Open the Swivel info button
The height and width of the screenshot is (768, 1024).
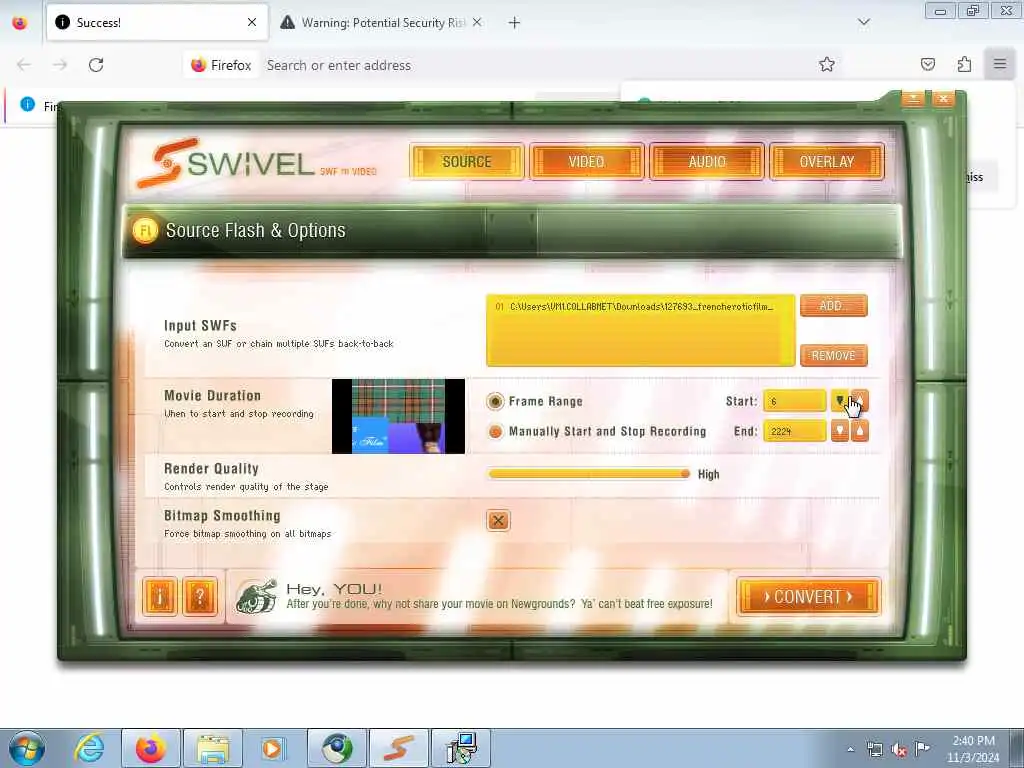pos(160,596)
